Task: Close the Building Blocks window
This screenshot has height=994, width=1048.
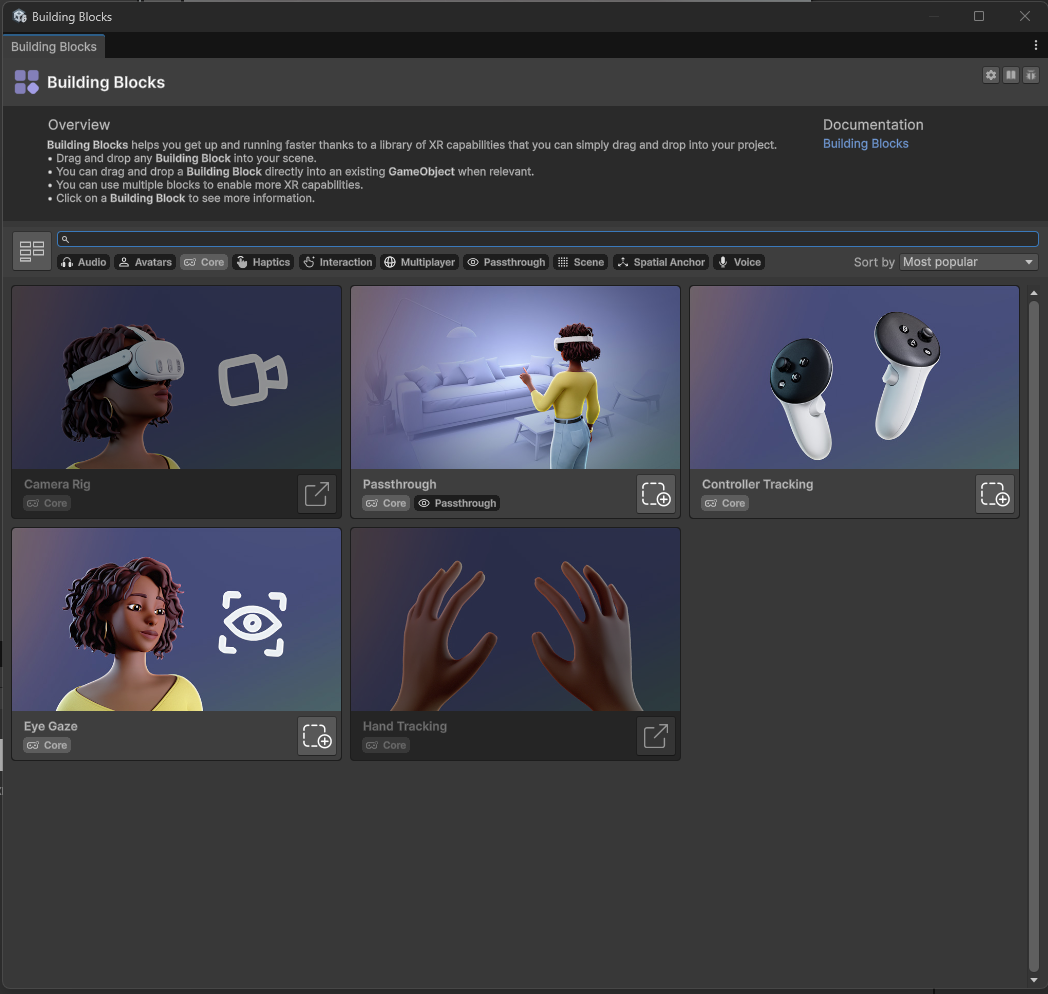Action: (1025, 16)
